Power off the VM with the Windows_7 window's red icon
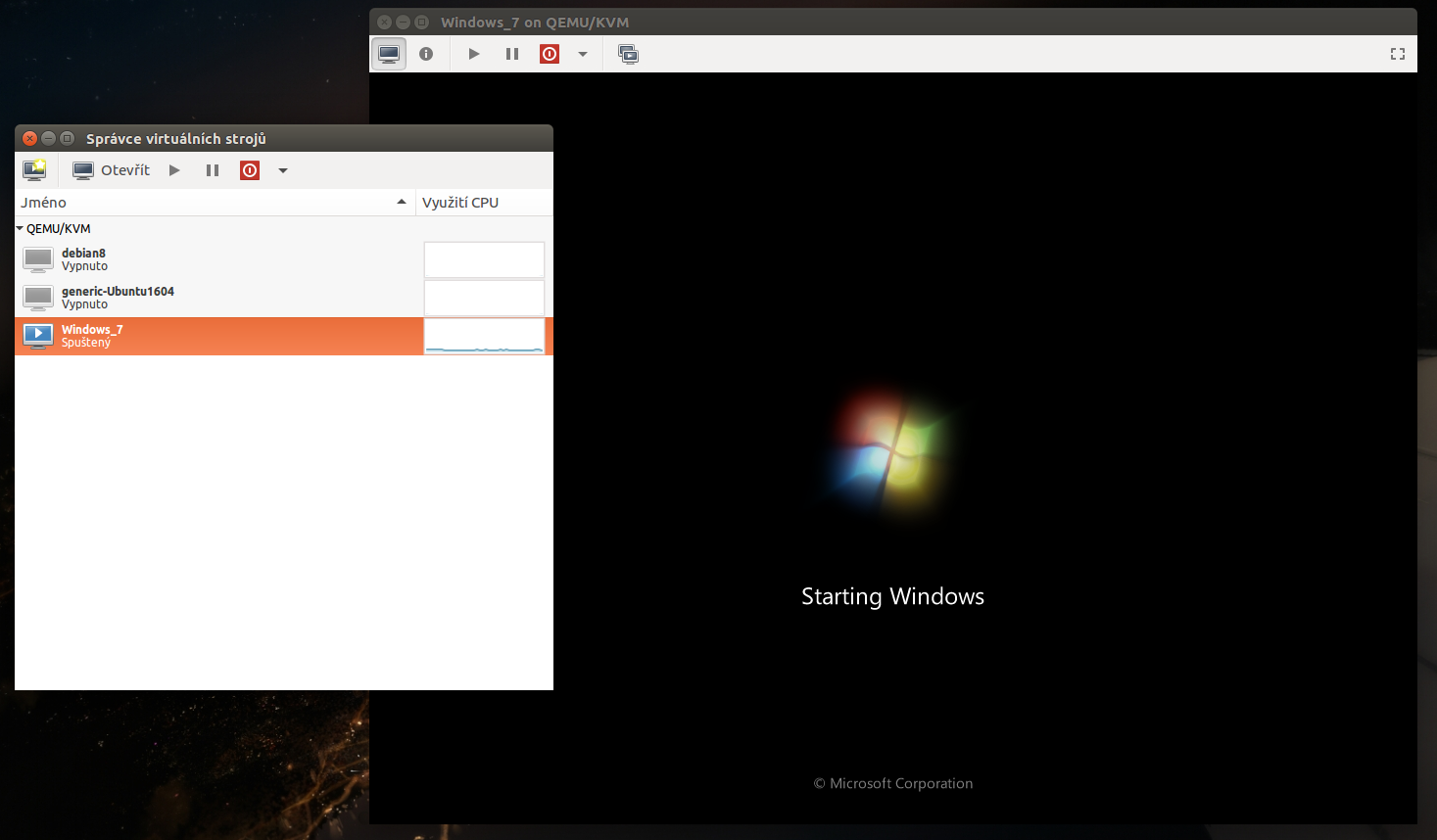Image resolution: width=1437 pixels, height=840 pixels. [550, 54]
